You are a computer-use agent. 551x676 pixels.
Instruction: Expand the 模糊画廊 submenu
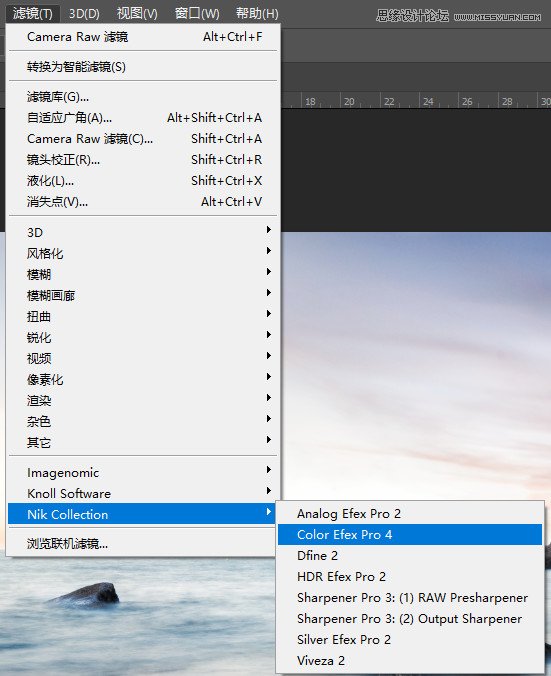(143, 296)
